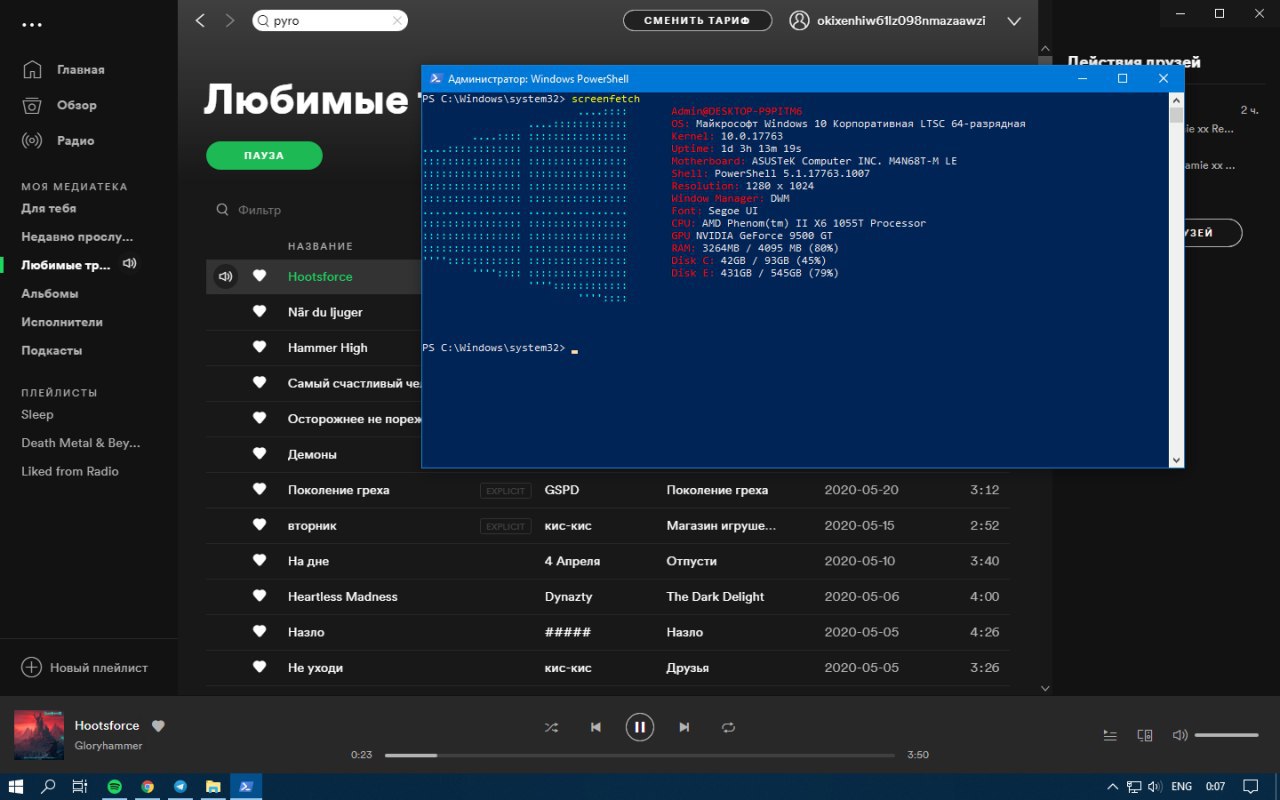Open the Hootsforce album cover thumbnail

(39, 735)
